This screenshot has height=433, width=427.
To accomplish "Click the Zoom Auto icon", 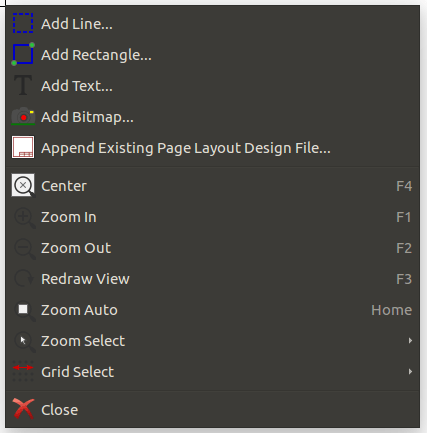I will tap(24, 311).
